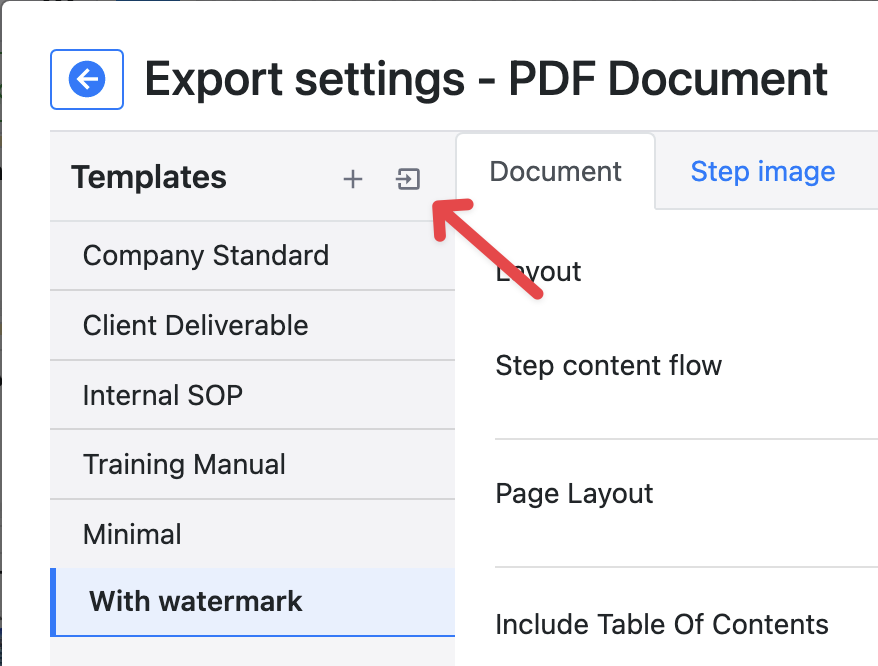Click the With watermark template
The width and height of the screenshot is (878, 666).
click(x=196, y=601)
